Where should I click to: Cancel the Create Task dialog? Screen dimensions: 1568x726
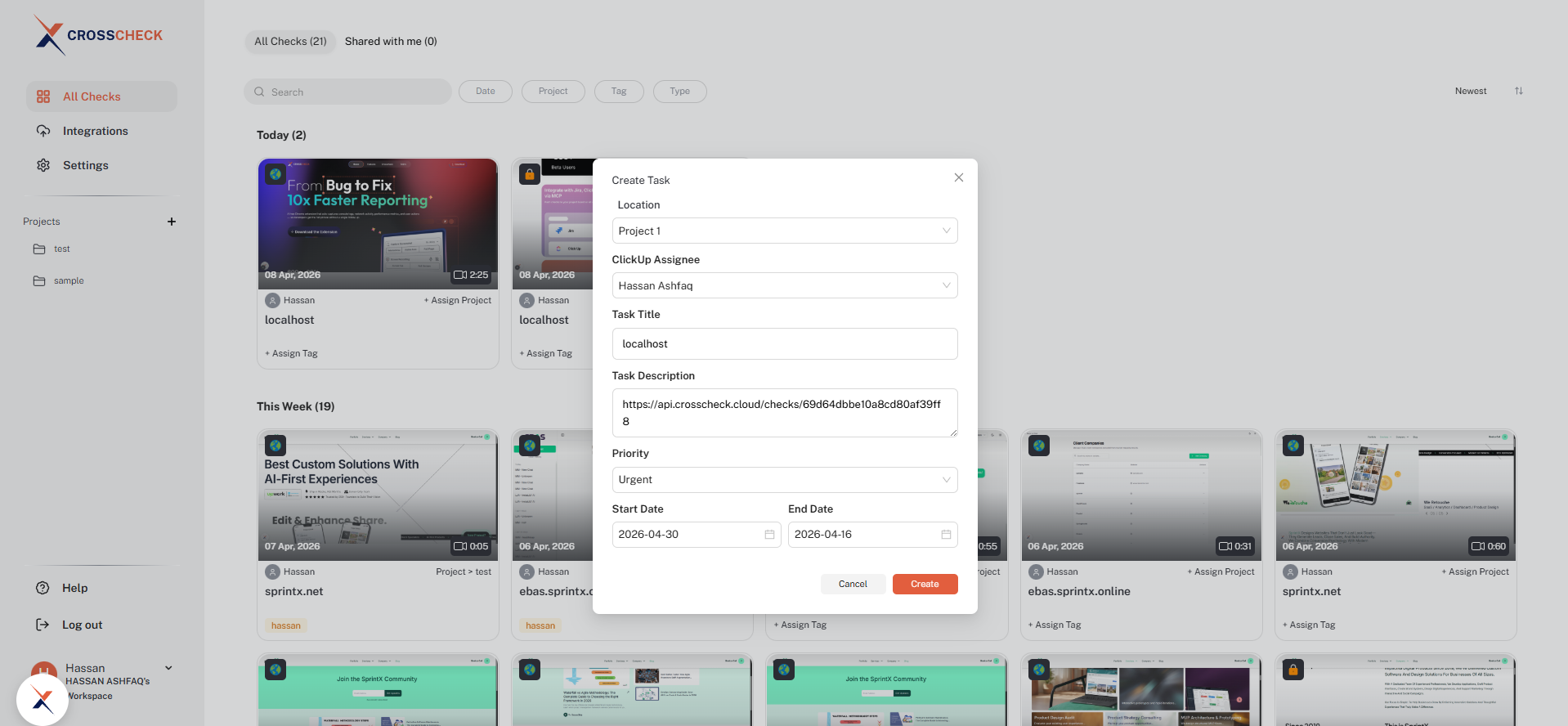pyautogui.click(x=853, y=584)
